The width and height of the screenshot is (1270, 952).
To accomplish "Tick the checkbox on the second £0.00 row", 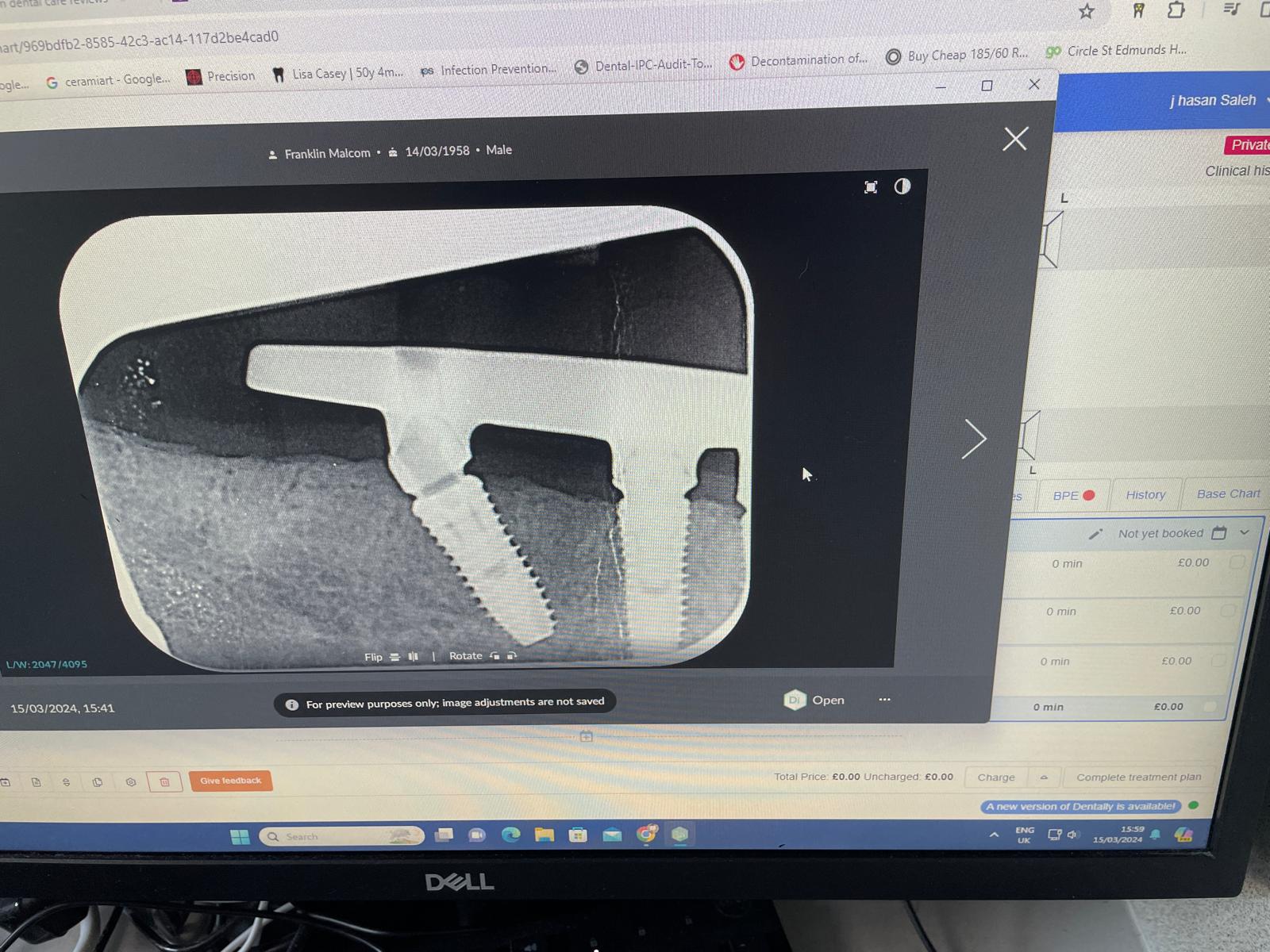I will pyautogui.click(x=1228, y=611).
